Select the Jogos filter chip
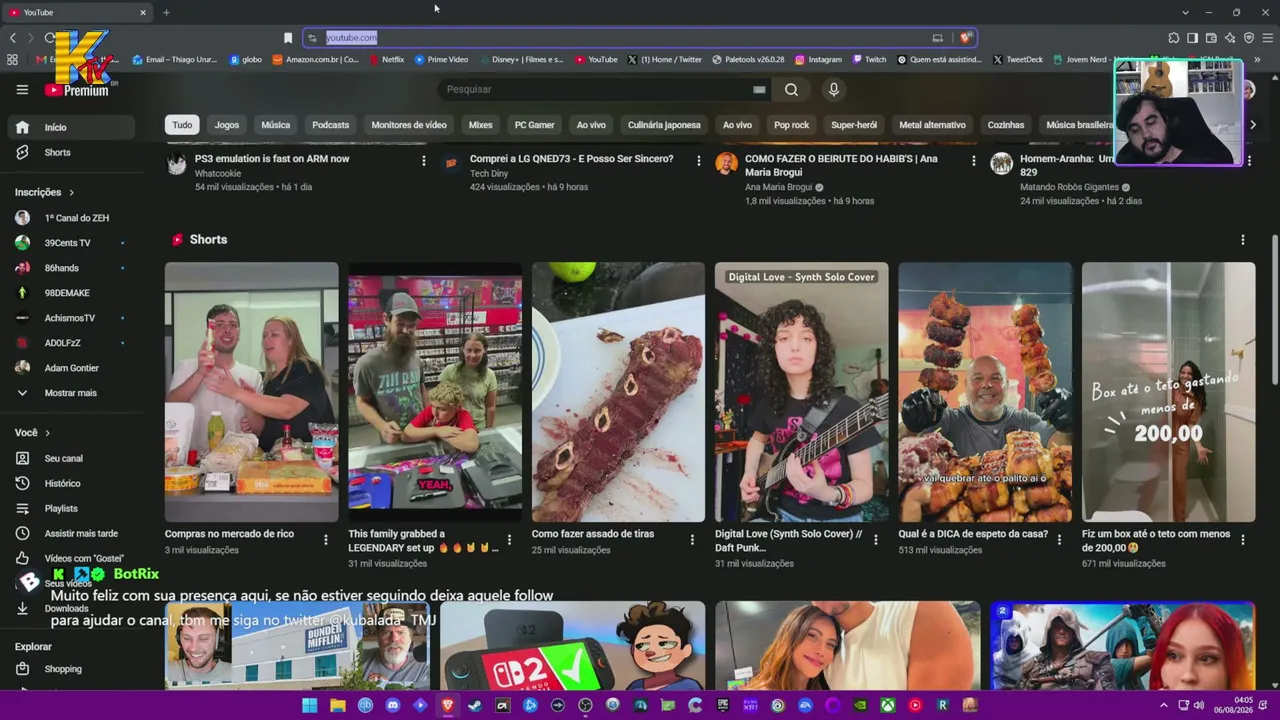The image size is (1280, 720). click(x=227, y=125)
